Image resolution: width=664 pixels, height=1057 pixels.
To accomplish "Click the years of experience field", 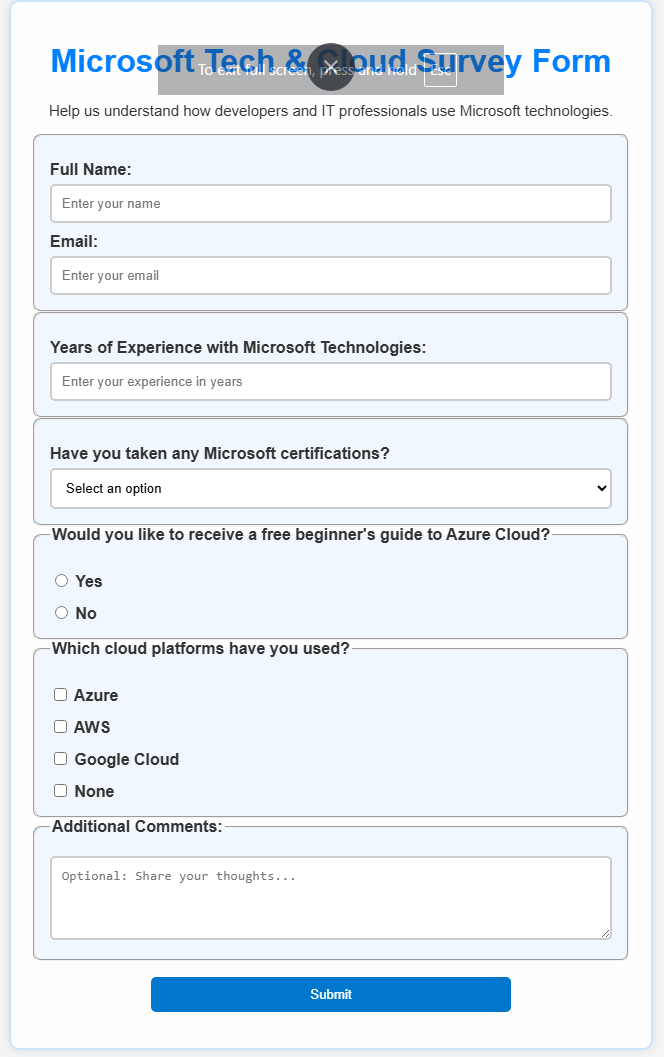I will click(330, 381).
